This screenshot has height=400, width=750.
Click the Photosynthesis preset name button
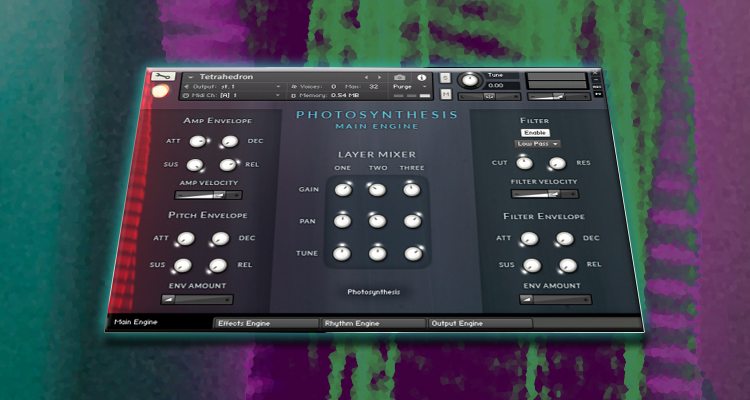374,292
